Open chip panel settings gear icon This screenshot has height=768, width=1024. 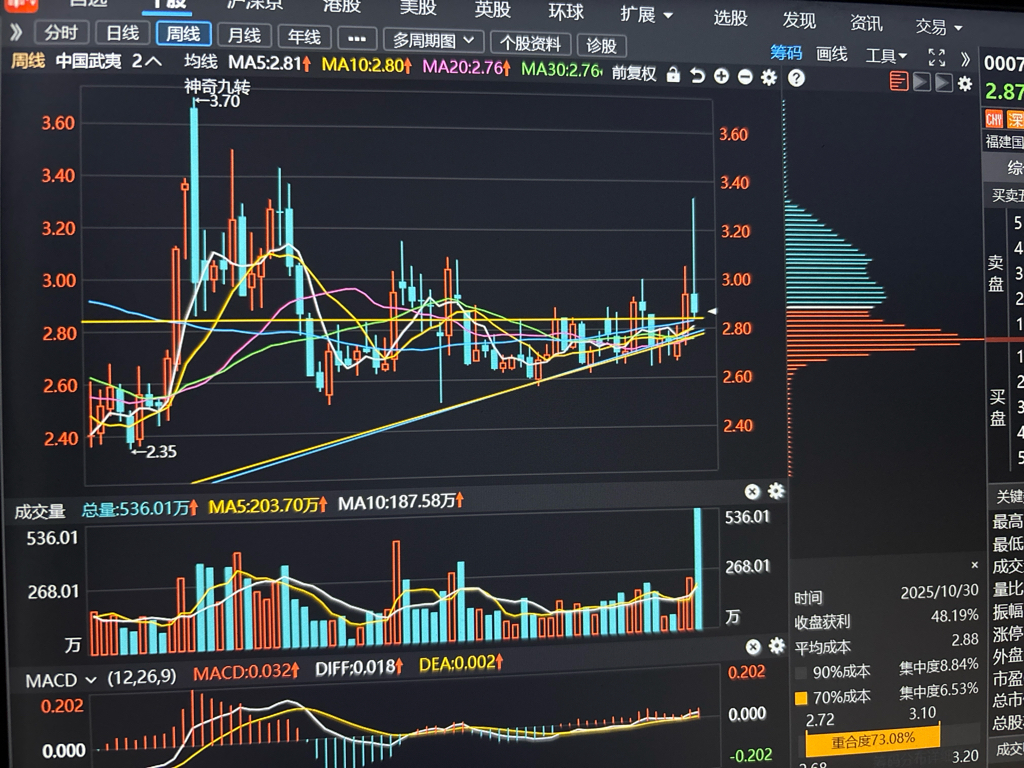tap(965, 84)
